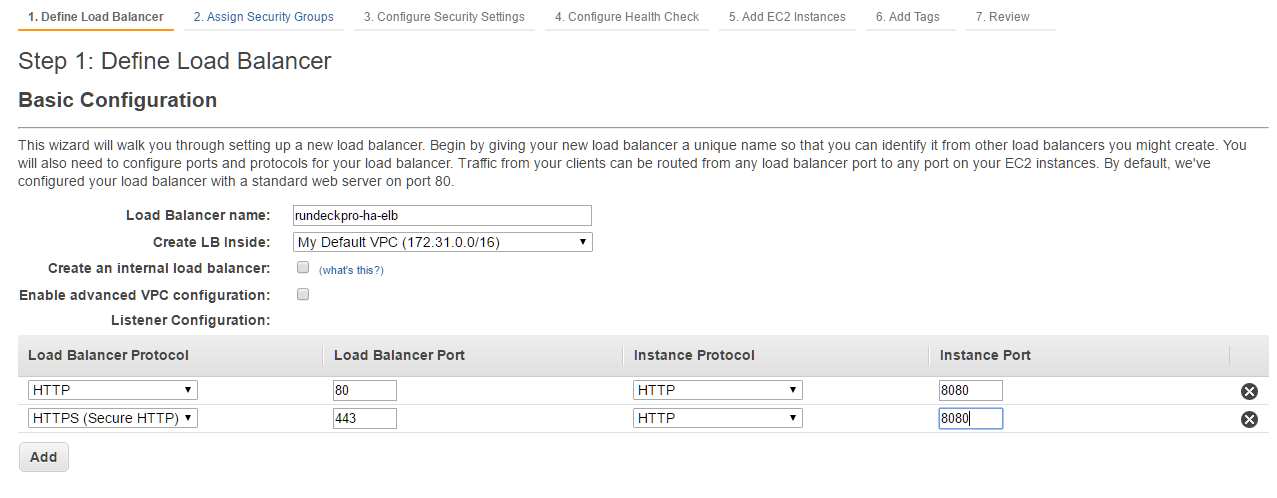The width and height of the screenshot is (1277, 498).
Task: Open the HTTP Load Balancer Protocol dropdown
Action: pos(113,390)
